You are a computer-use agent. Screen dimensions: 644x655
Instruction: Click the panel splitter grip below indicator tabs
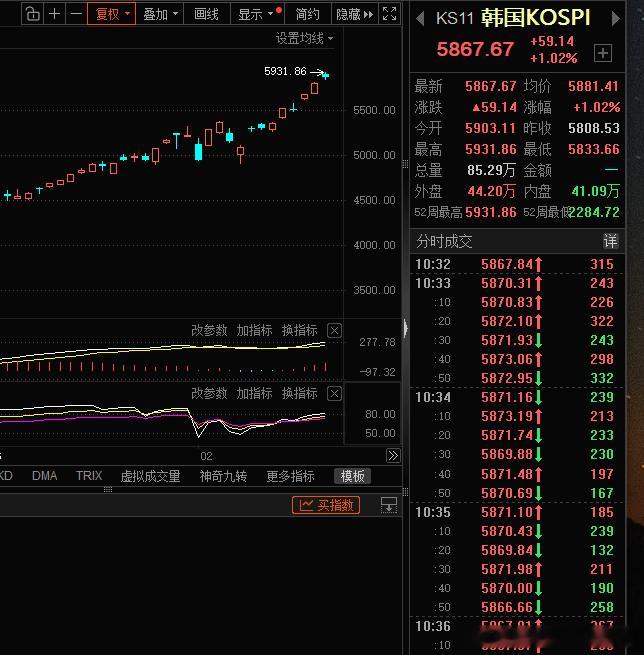[x=108, y=490]
